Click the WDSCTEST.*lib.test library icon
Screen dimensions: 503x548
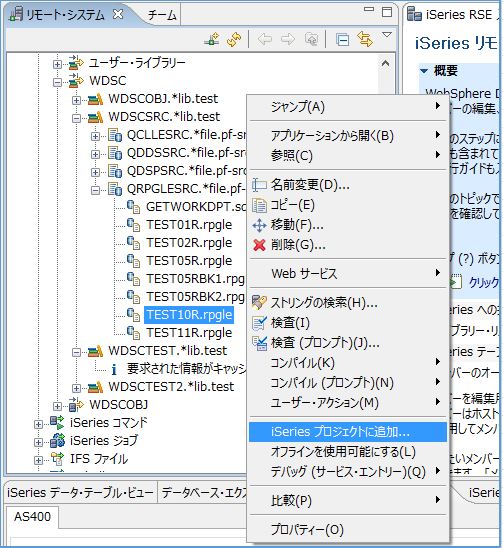95,351
